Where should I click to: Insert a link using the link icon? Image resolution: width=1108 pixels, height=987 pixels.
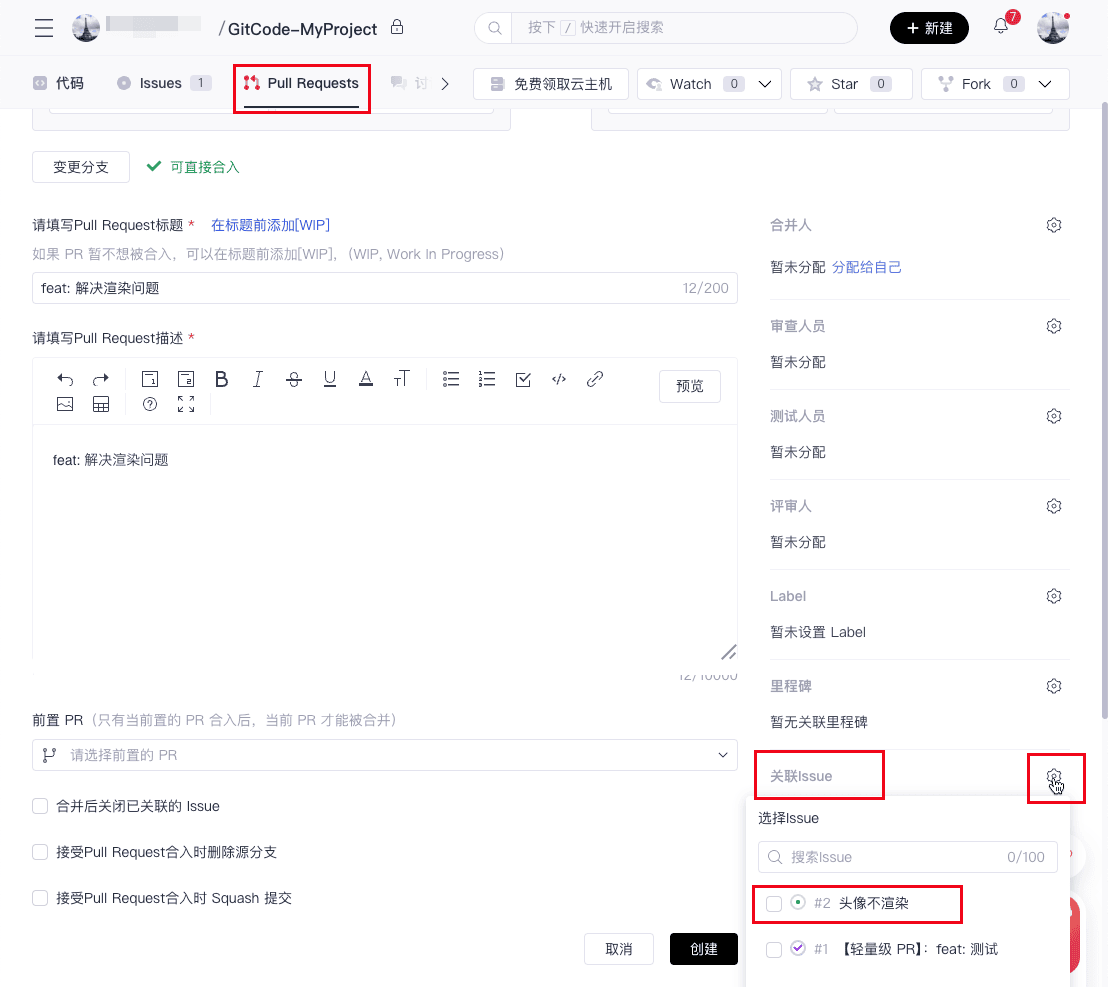[595, 379]
